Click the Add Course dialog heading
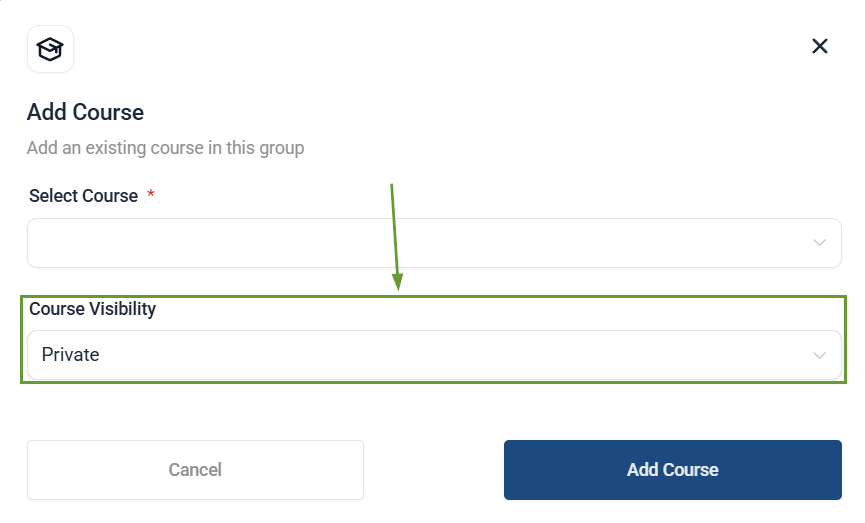This screenshot has width=865, height=523. click(x=85, y=112)
